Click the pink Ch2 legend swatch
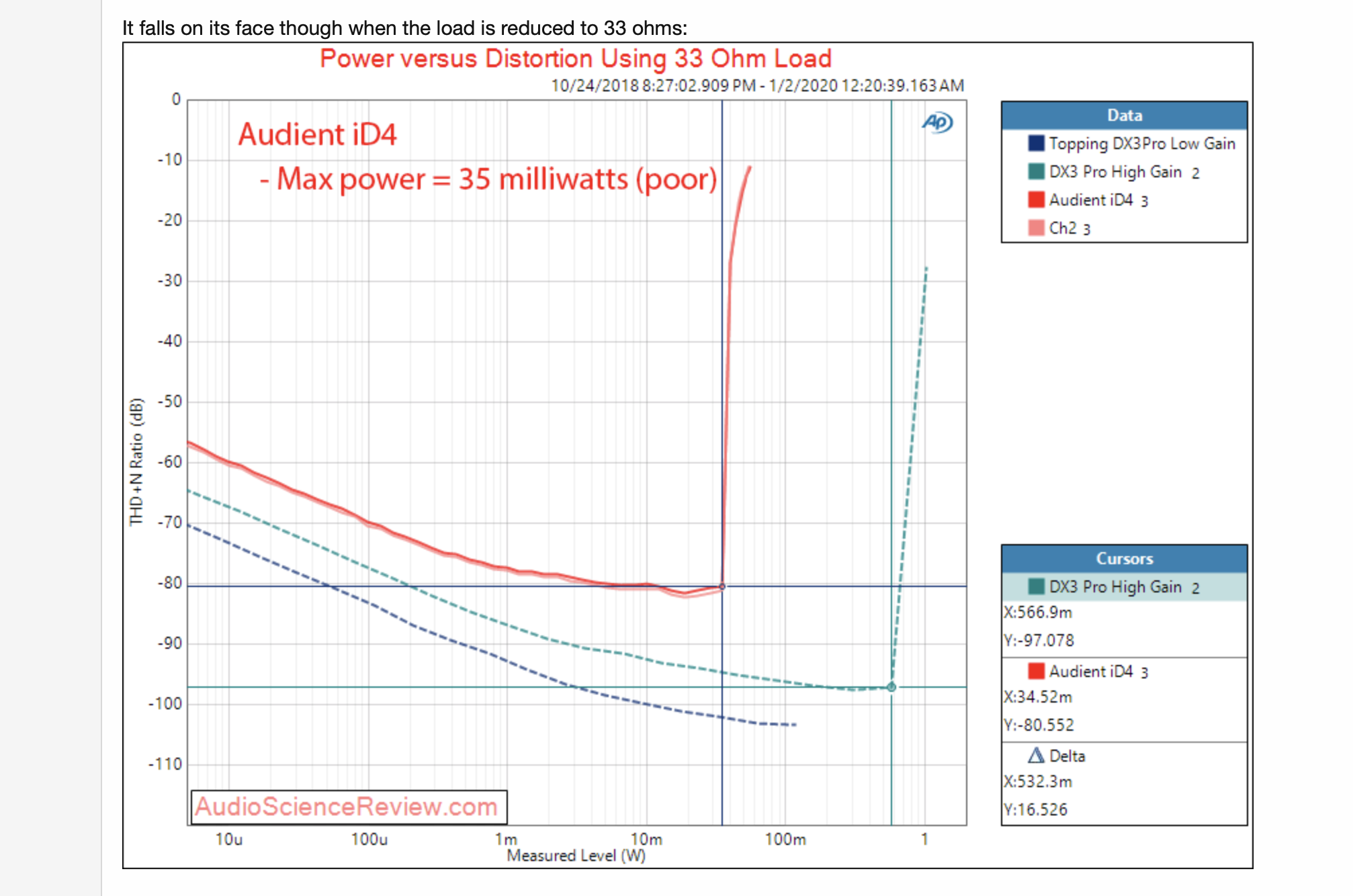The image size is (1353, 896). (x=1036, y=228)
